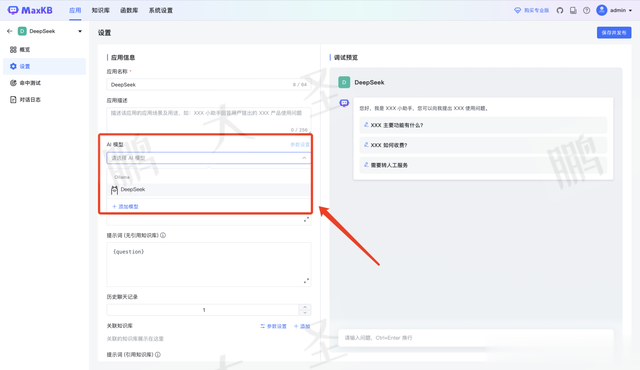Viewport: 640px width, 370px height.
Task: Open the admin user menu
Action: tap(614, 10)
